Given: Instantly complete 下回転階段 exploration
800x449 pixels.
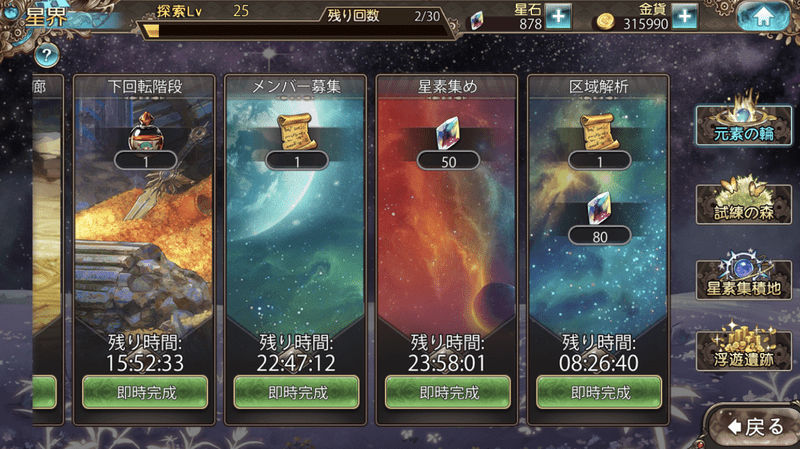Looking at the screenshot, I should pos(145,392).
